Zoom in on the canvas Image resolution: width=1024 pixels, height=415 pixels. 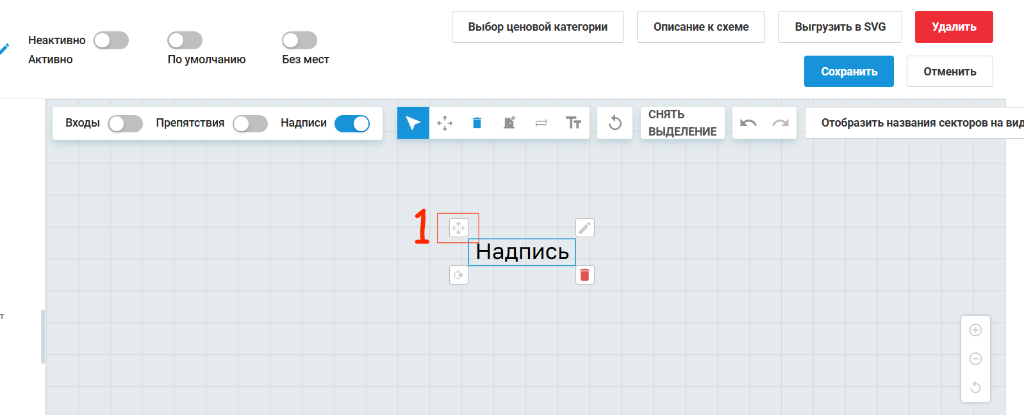(x=976, y=330)
